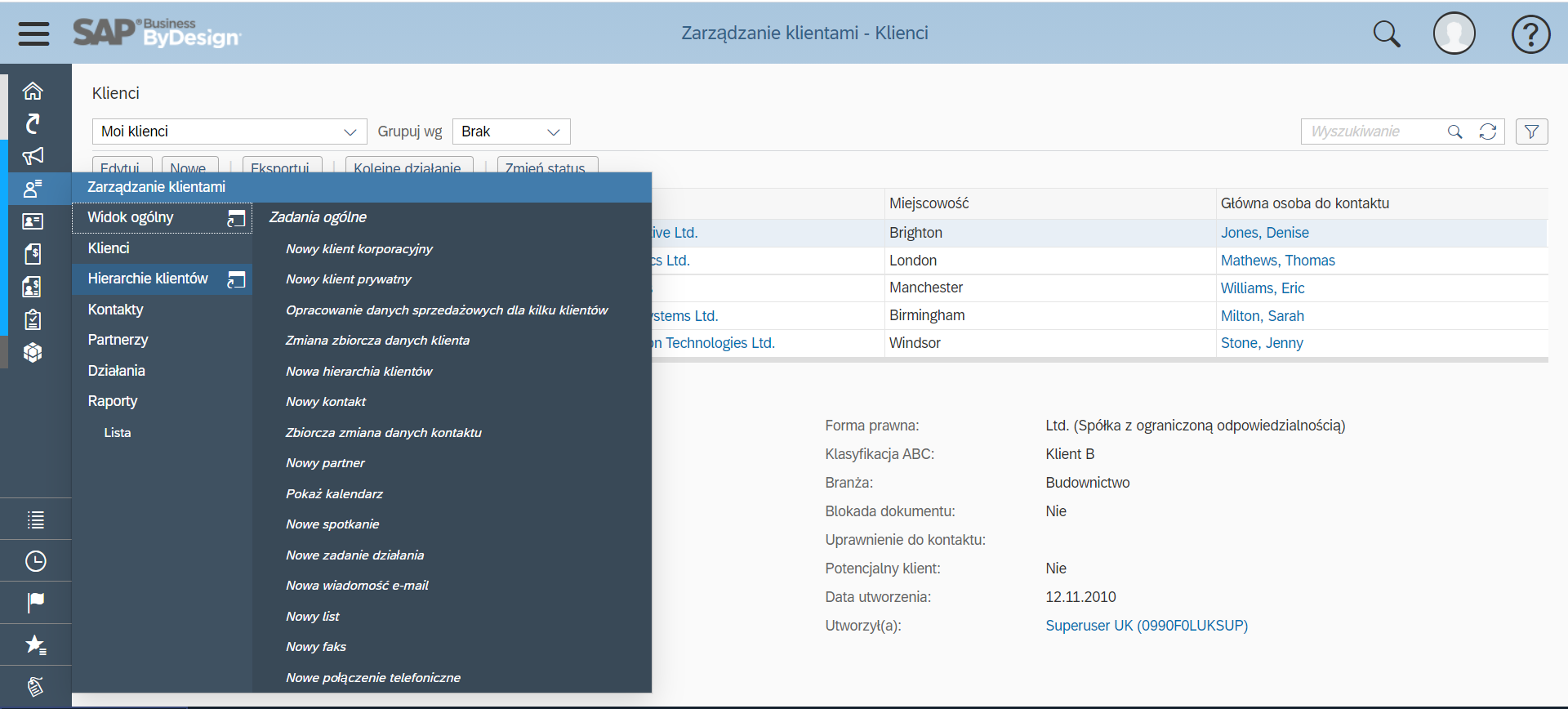Viewport: 1568px width, 709px height.
Task: Open Widok ogólny in new window icon
Action: coord(236,218)
